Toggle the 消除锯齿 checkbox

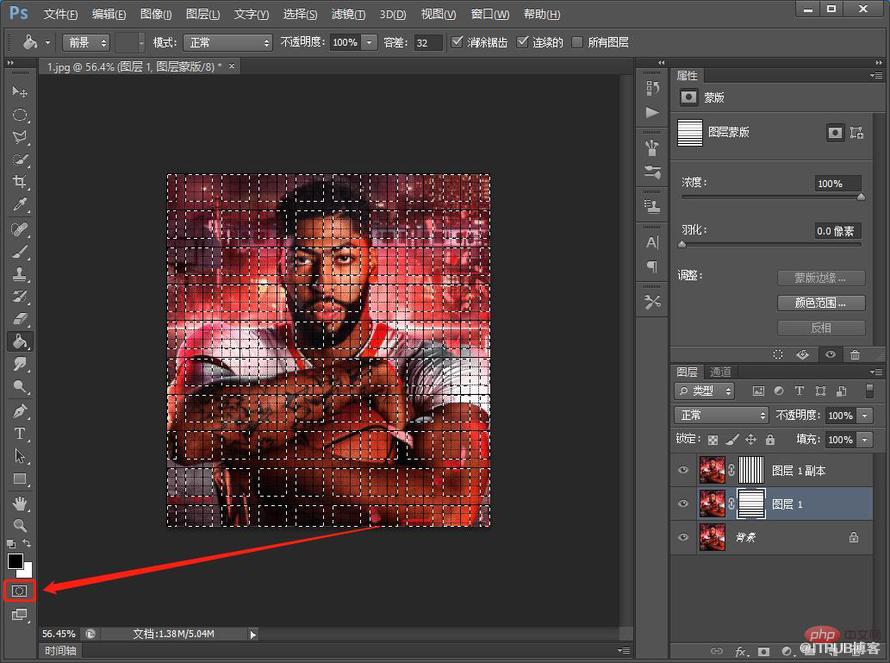(457, 41)
